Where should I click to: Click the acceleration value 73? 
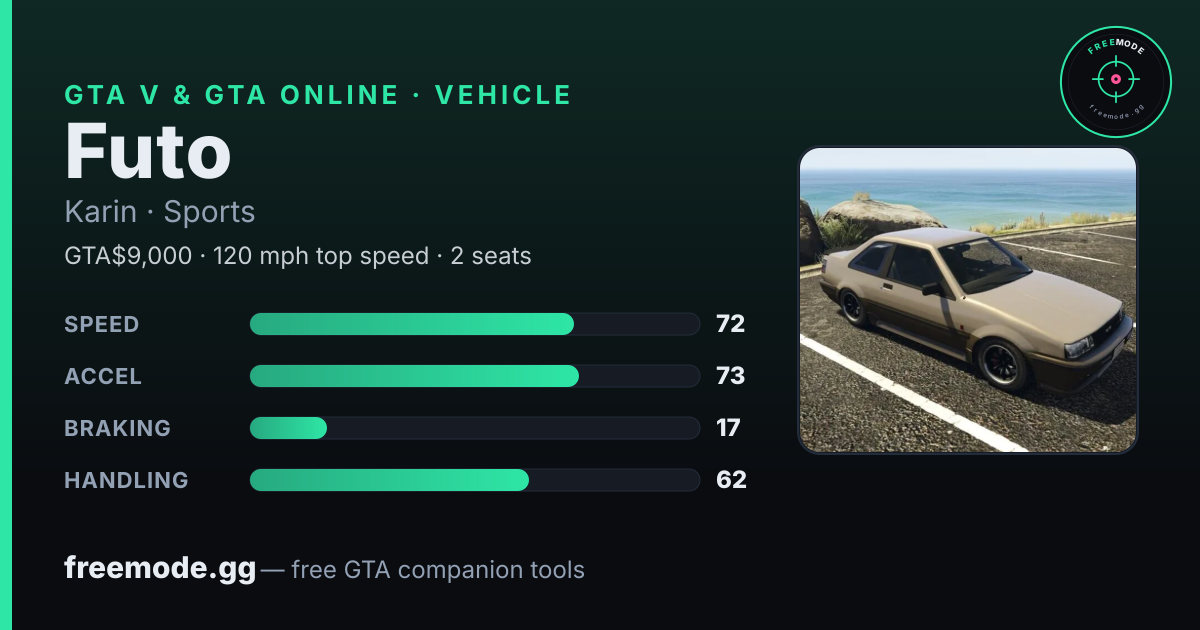click(x=731, y=376)
